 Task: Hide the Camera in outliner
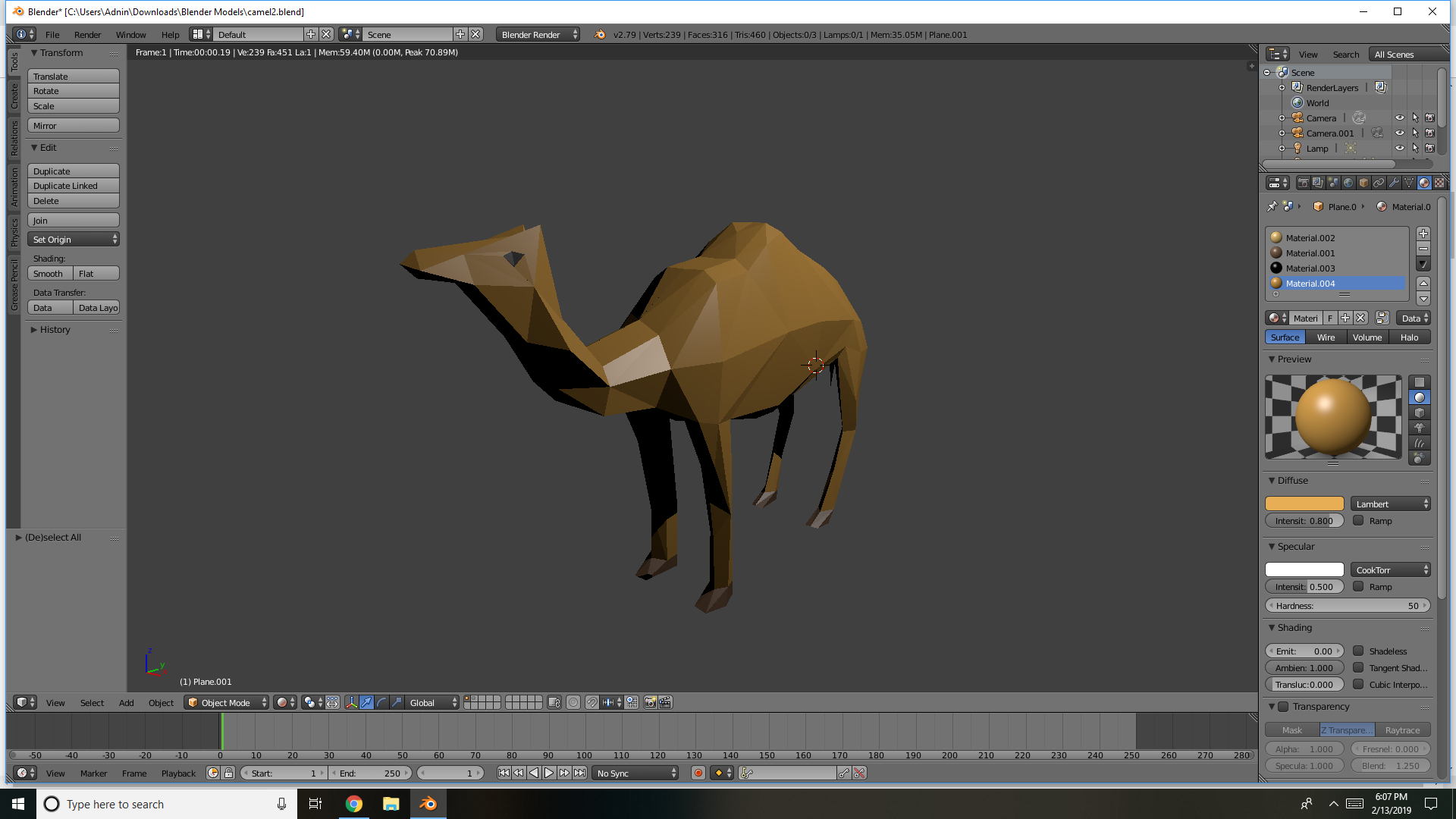[1399, 118]
